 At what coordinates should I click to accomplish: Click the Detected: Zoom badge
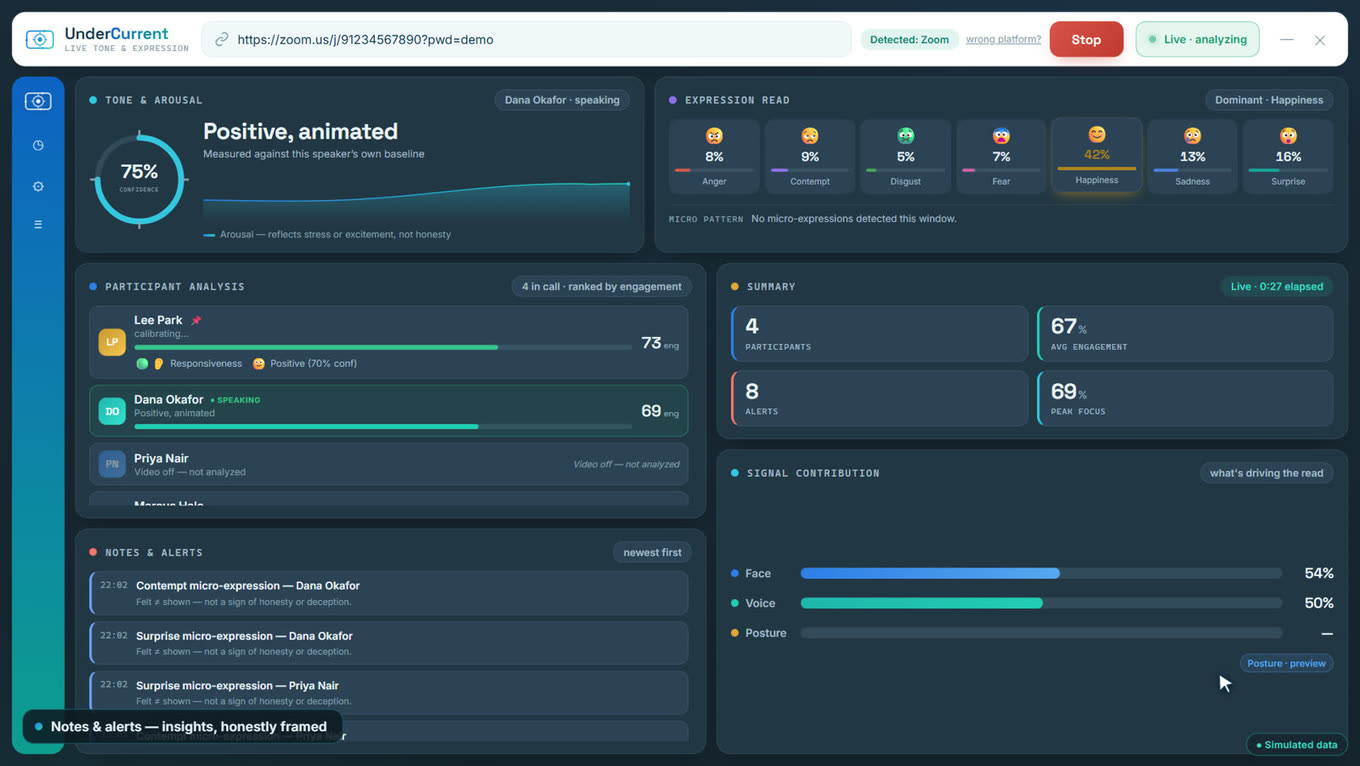[909, 40]
